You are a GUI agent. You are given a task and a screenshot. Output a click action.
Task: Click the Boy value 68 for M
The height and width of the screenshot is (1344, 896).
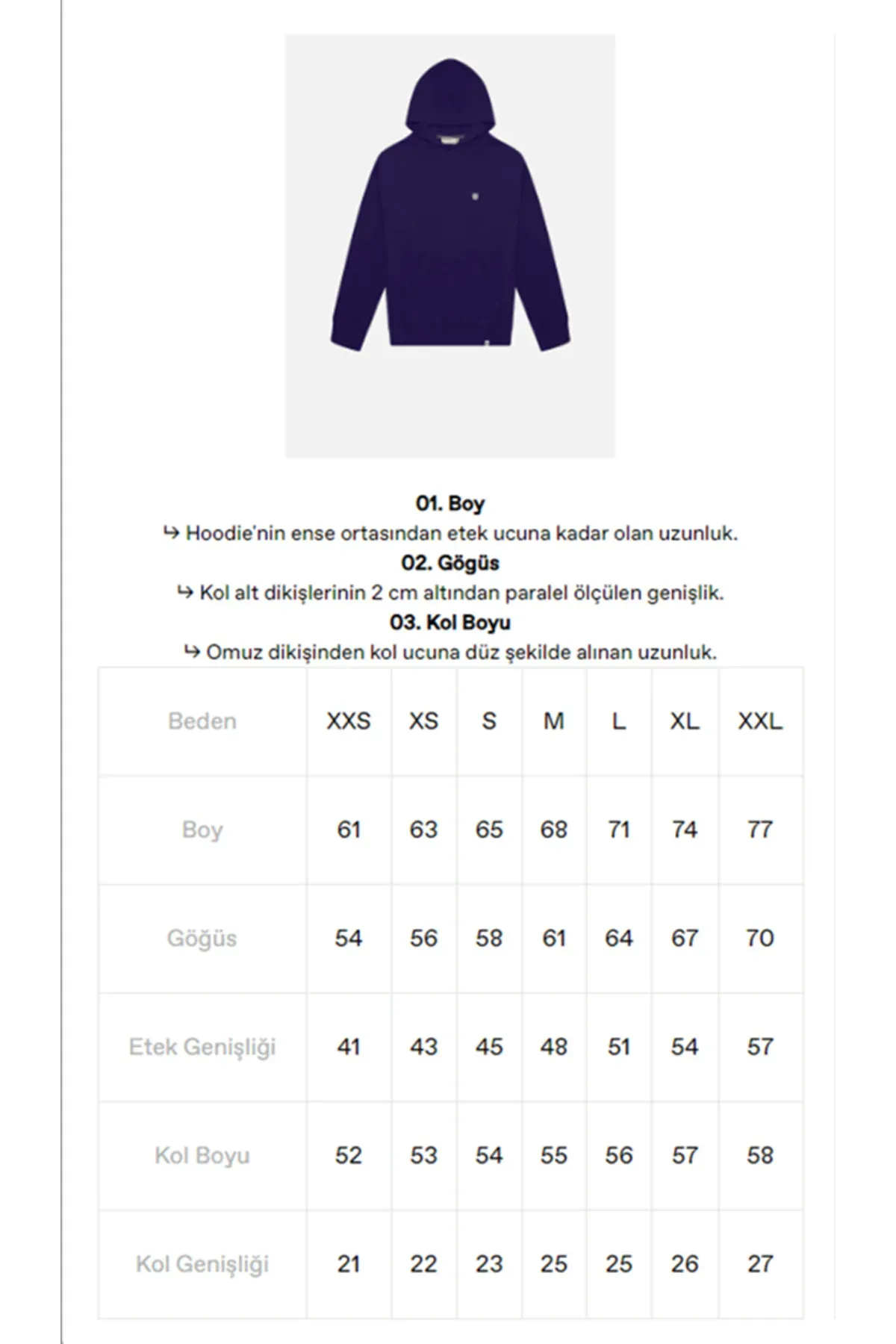click(x=554, y=830)
